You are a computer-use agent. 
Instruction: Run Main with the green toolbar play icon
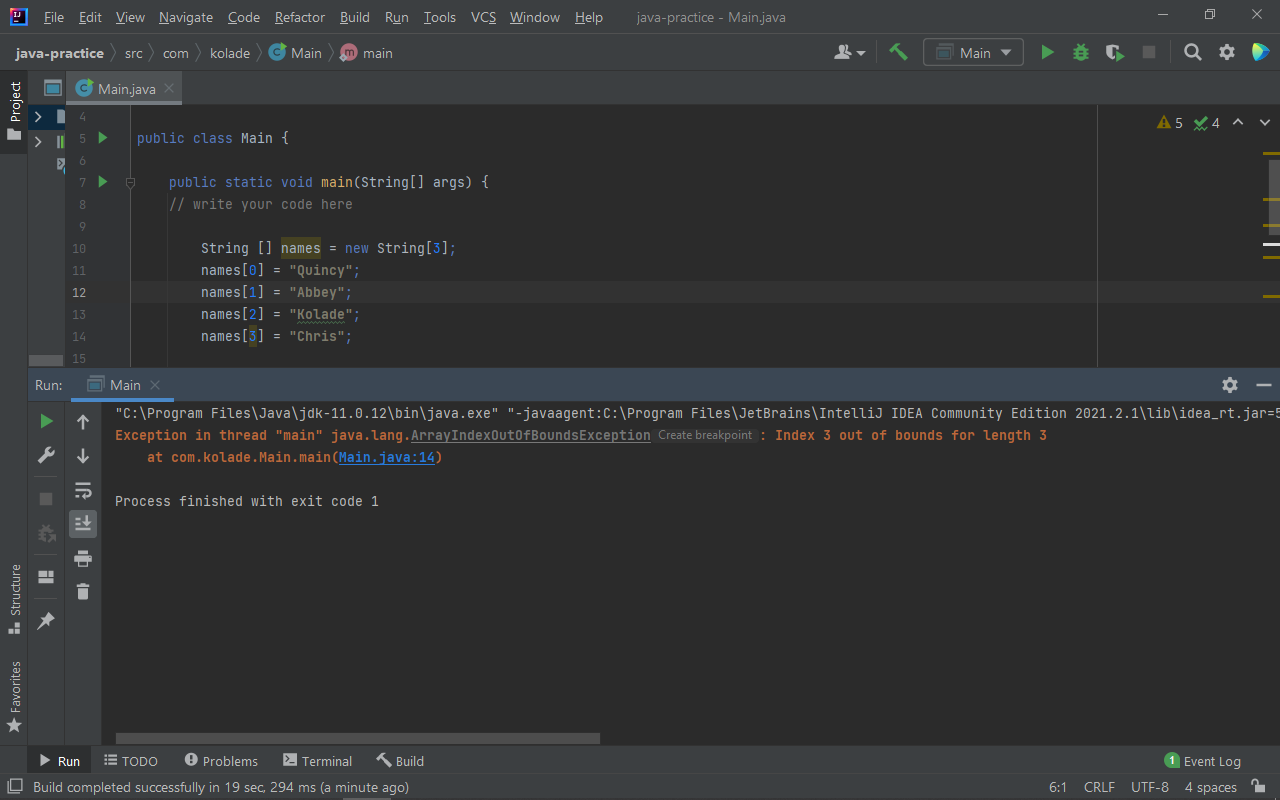[1047, 52]
